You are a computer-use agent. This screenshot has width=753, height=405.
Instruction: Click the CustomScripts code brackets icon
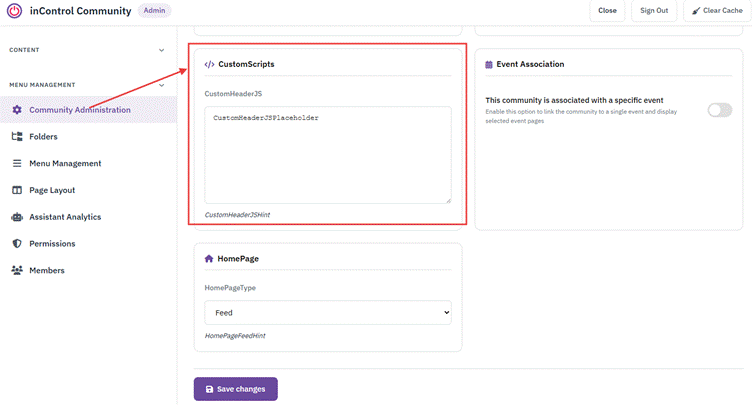coord(209,64)
